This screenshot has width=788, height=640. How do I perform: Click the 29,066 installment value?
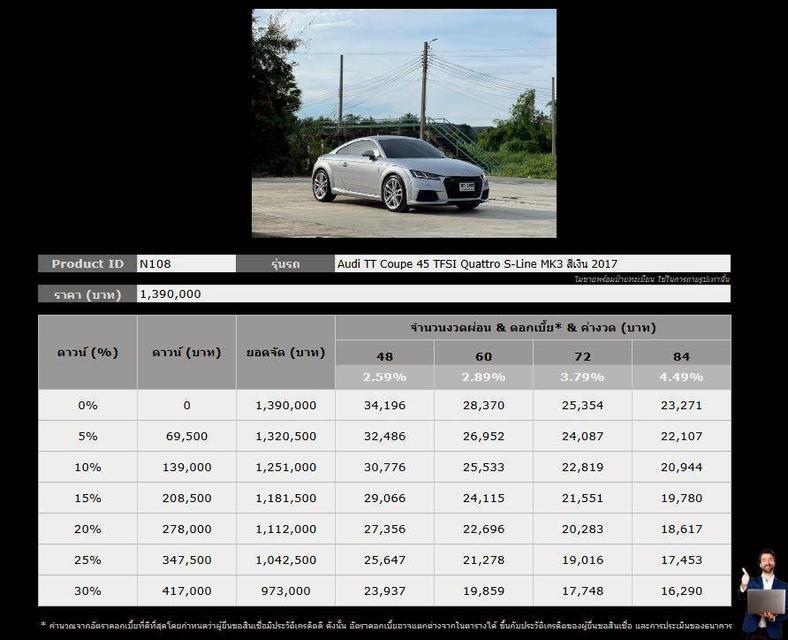[x=384, y=498]
